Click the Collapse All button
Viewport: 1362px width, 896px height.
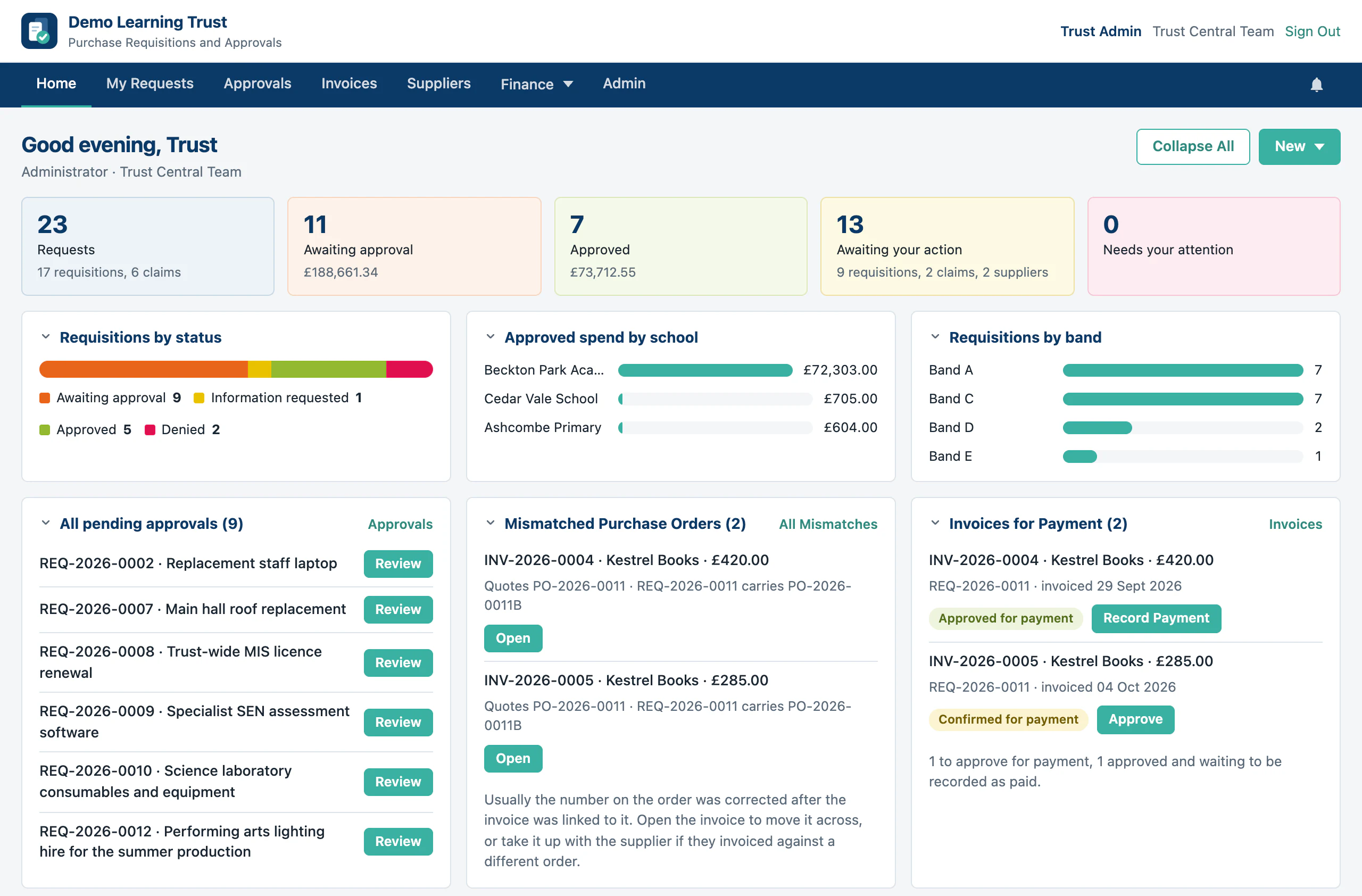(x=1193, y=146)
